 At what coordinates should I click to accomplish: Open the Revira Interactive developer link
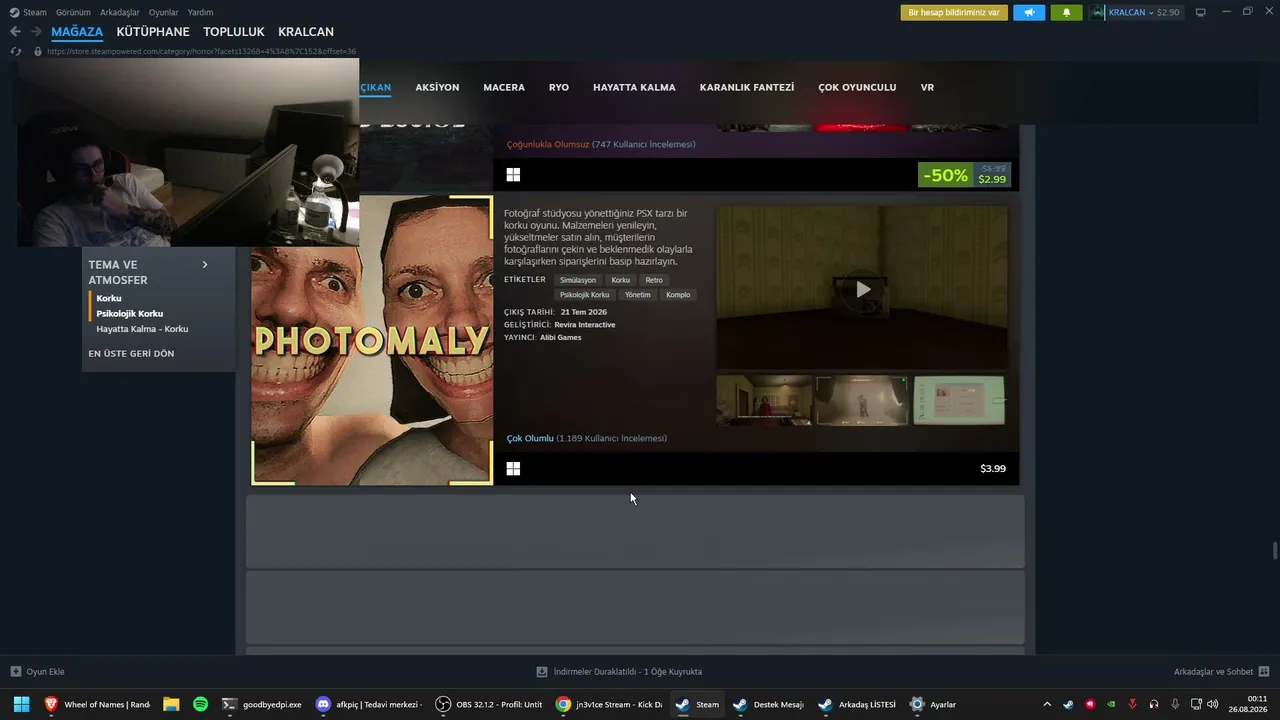[585, 325]
